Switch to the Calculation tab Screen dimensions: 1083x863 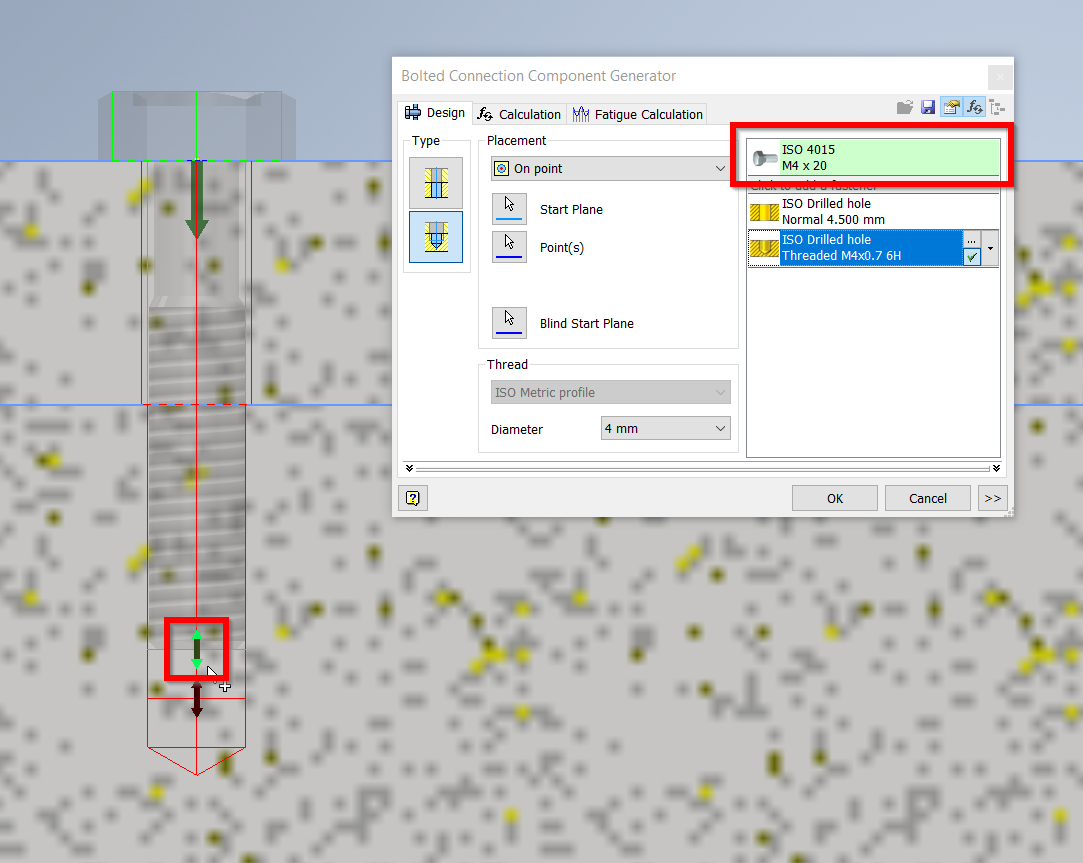click(x=519, y=114)
